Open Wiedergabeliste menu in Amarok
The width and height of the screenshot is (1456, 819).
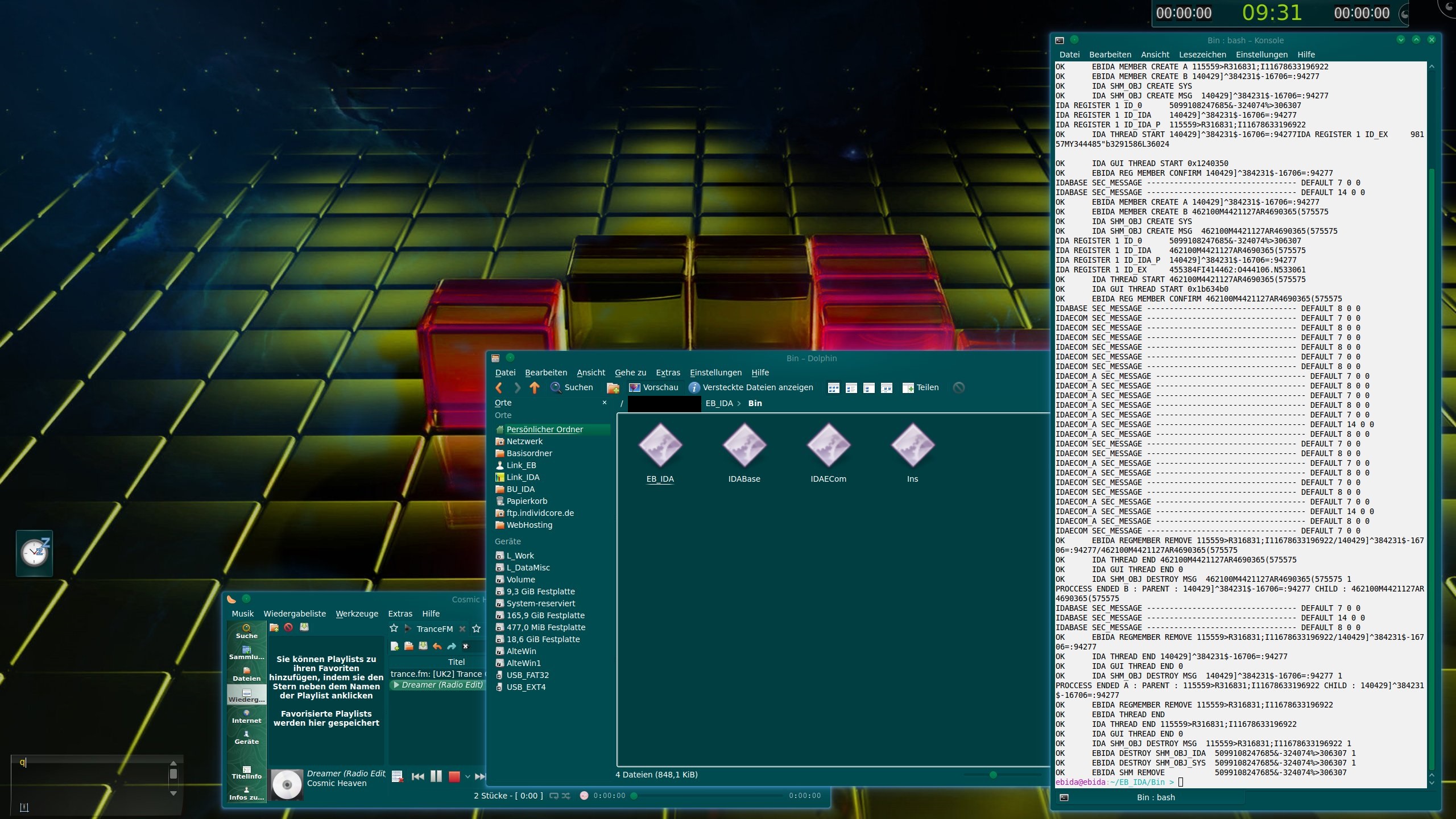tap(295, 614)
